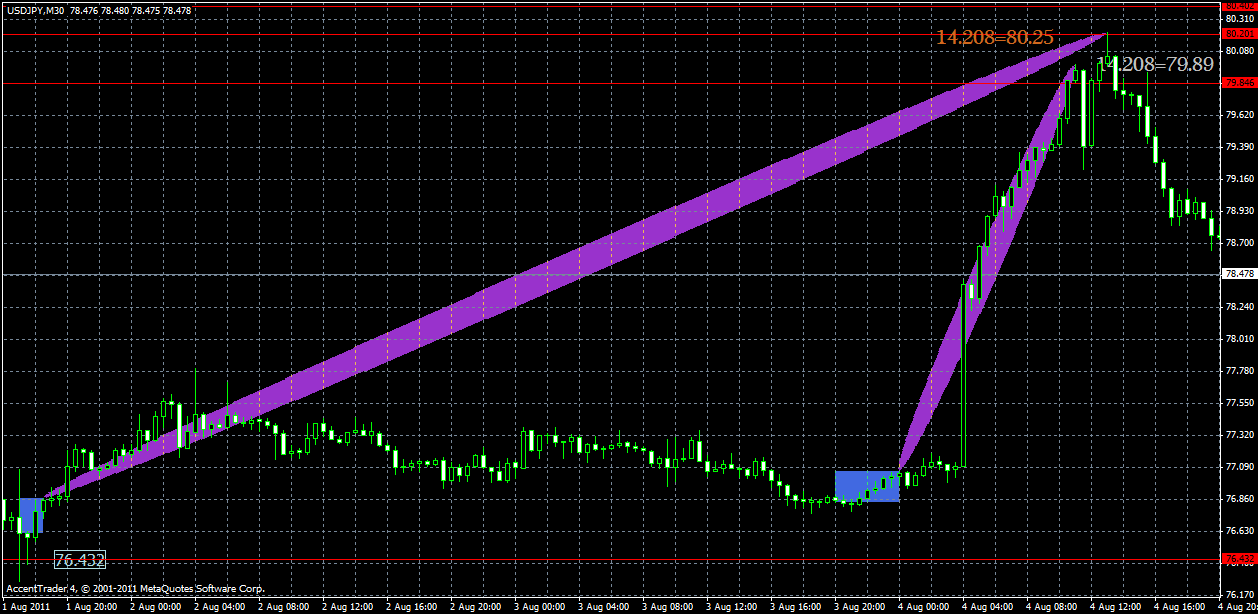
Task: Click the highlighted 80.201 price tag on right axis
Action: (x=1239, y=33)
